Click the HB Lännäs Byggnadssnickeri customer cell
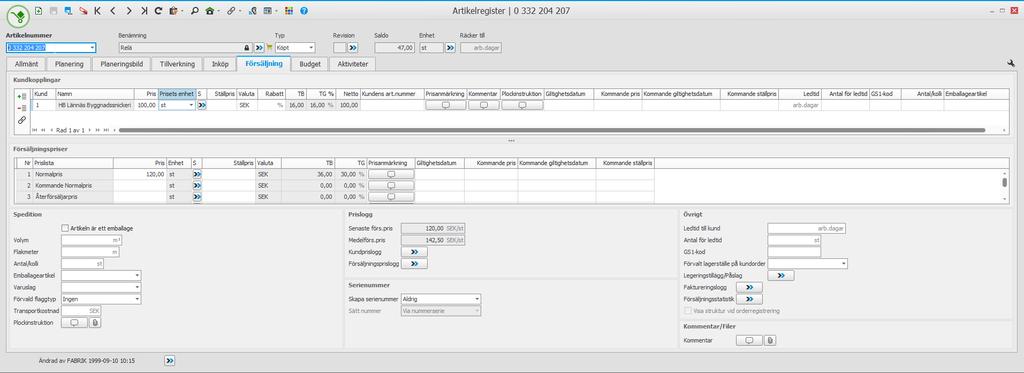This screenshot has height=373, width=1024. pyautogui.click(x=95, y=105)
